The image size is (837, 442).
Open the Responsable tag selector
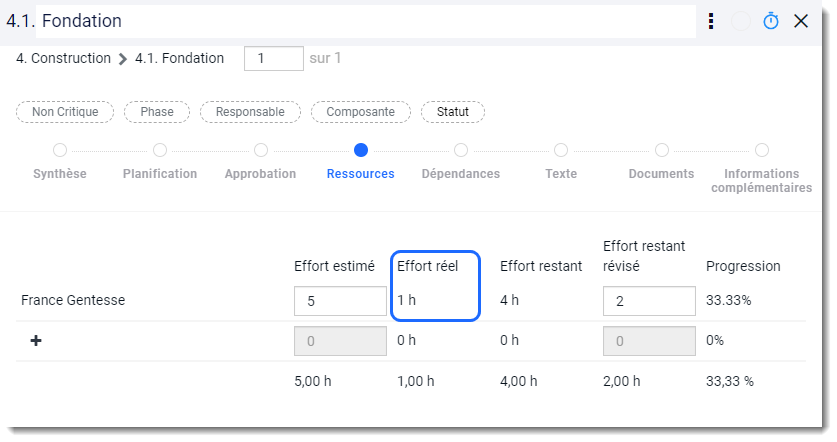[250, 112]
